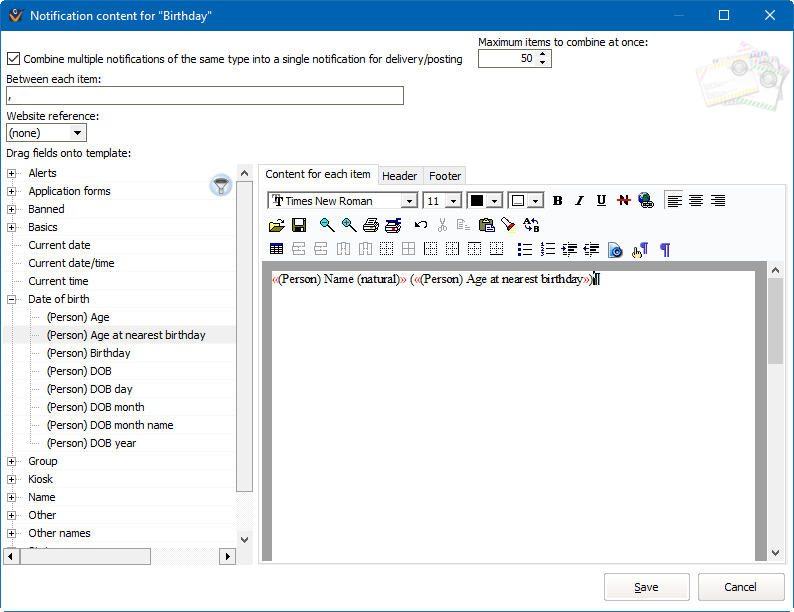This screenshot has width=794, height=612.
Task: Expand the Alerts tree node
Action: [x=13, y=174]
